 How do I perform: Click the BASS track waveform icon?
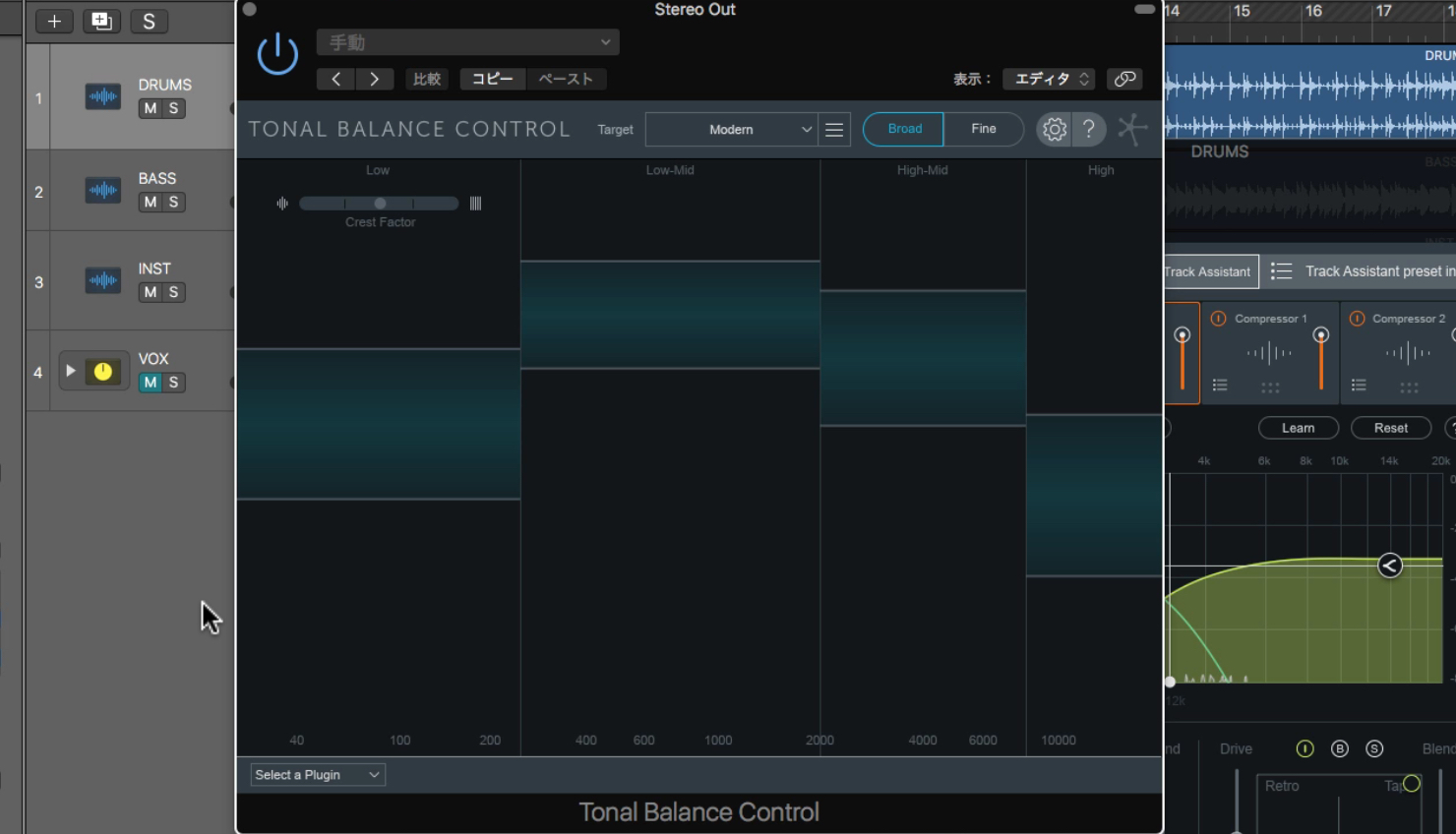(x=102, y=190)
